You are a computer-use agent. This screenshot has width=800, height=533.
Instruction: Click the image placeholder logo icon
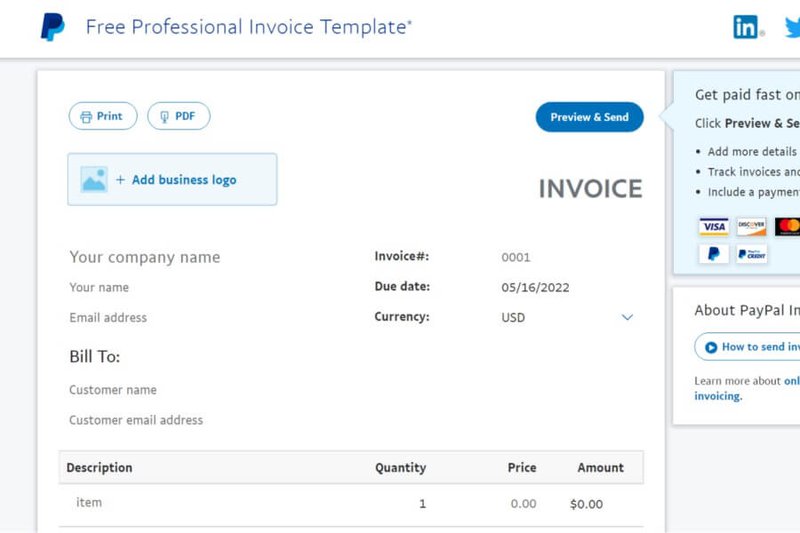[x=94, y=180]
